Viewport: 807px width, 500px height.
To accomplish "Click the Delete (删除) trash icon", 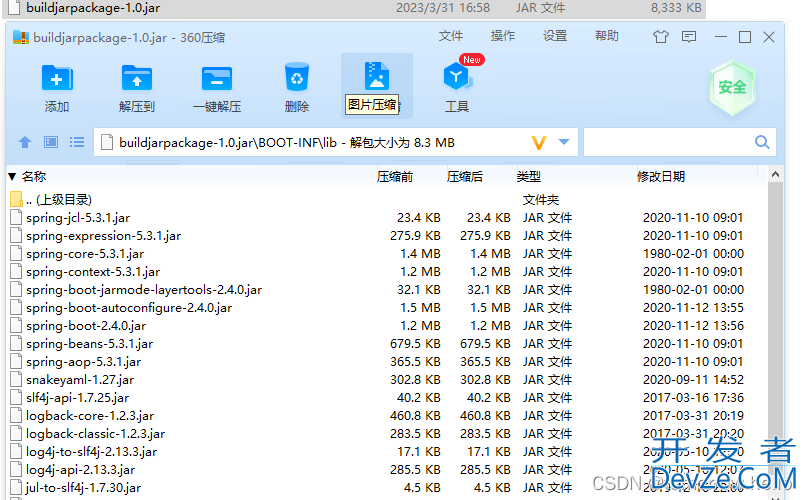I will (297, 78).
